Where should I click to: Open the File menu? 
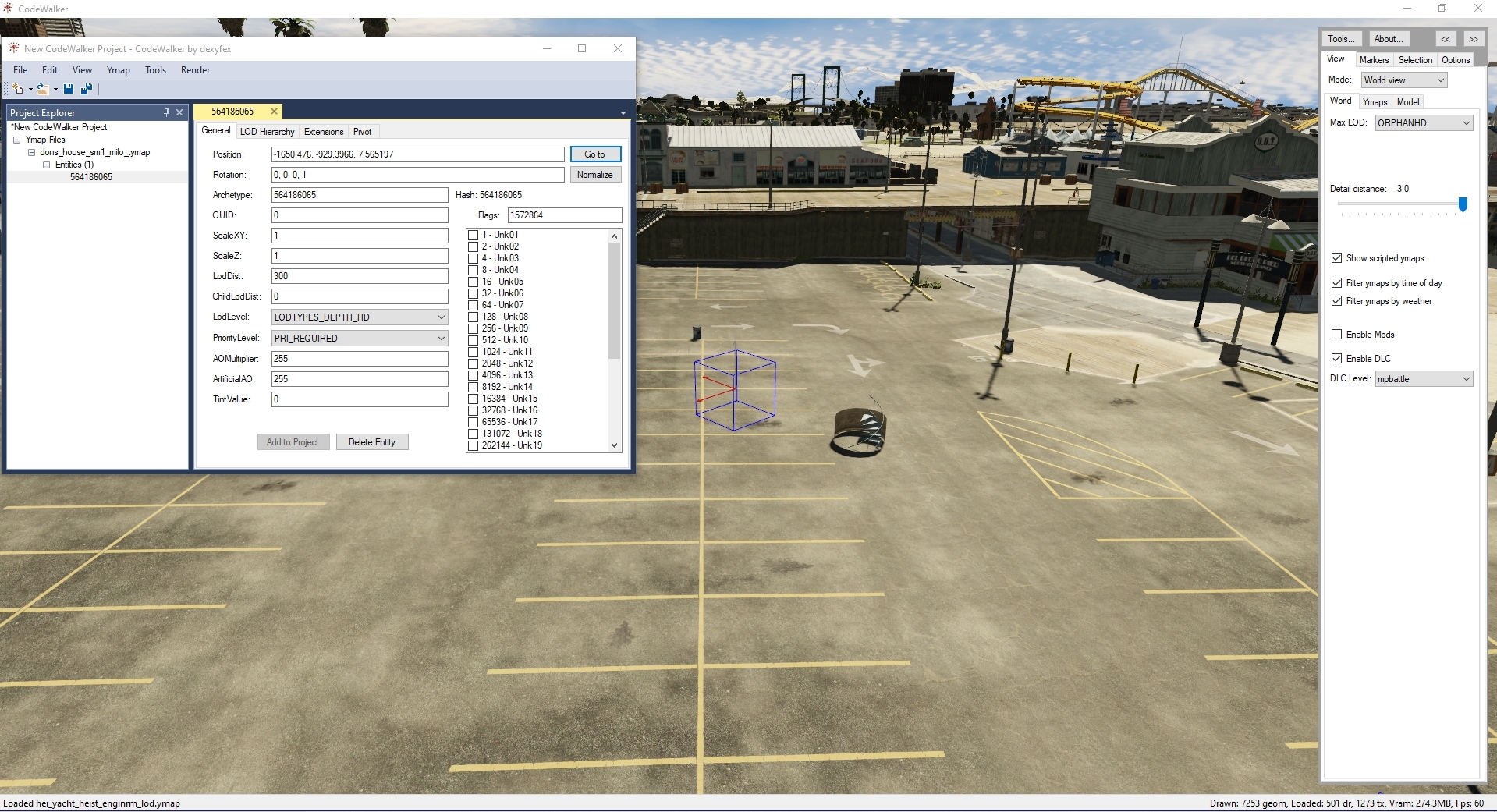(20, 70)
